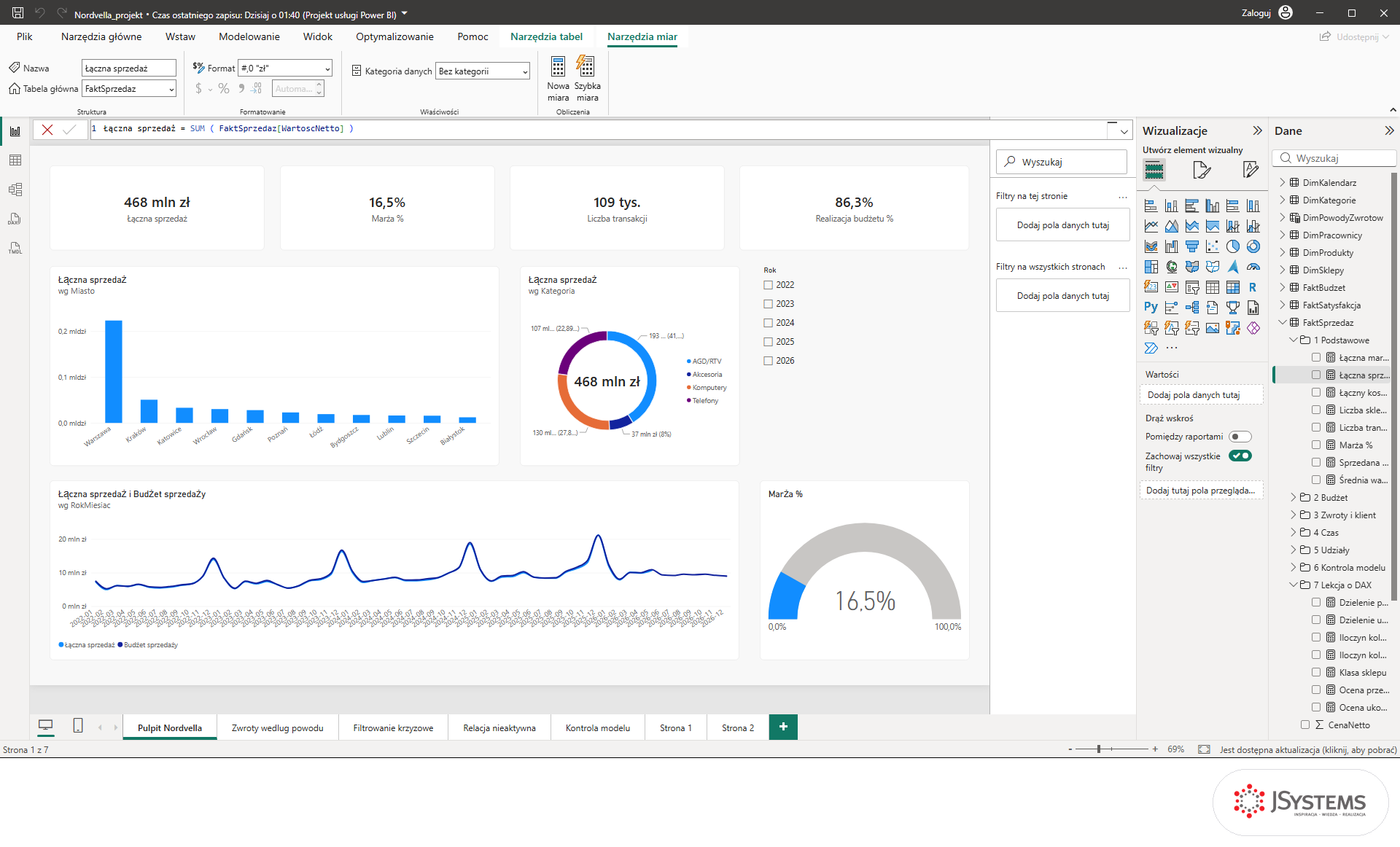Select the R script visual

click(x=1253, y=287)
